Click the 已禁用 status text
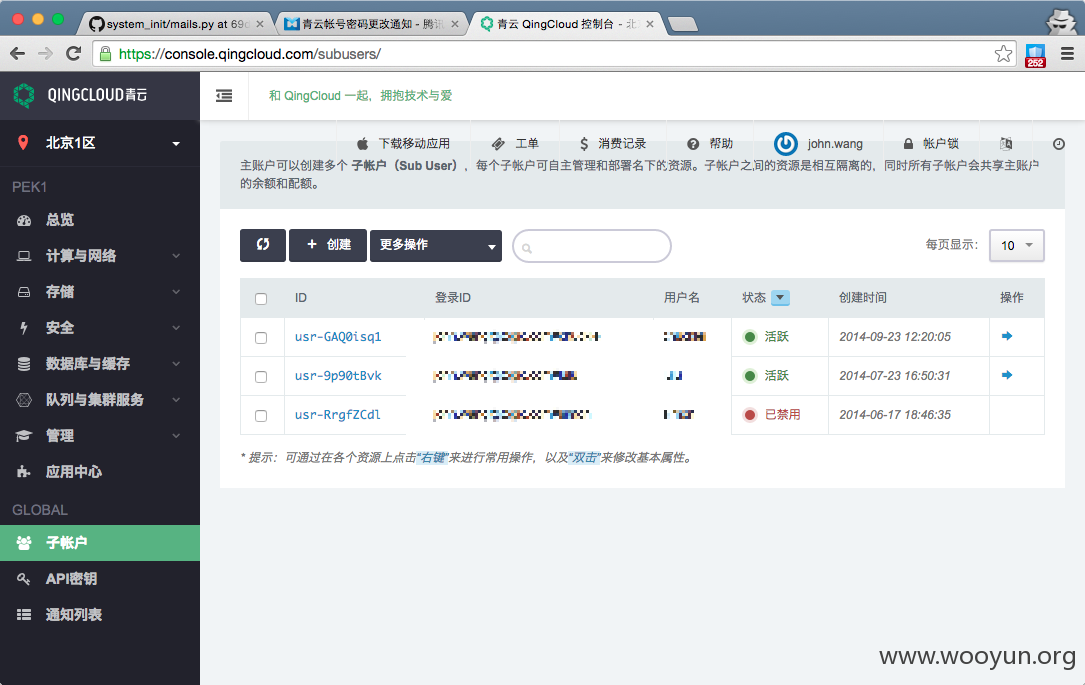 coord(783,415)
